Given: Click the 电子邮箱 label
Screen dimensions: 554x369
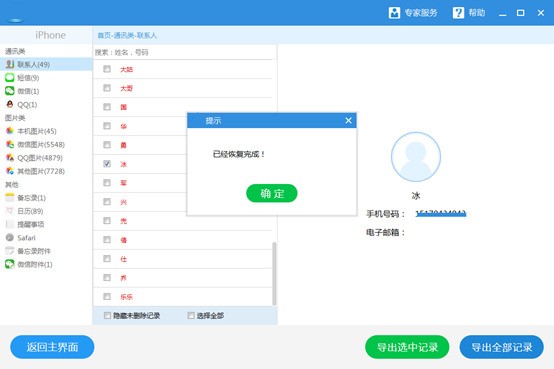Looking at the screenshot, I should [x=385, y=233].
